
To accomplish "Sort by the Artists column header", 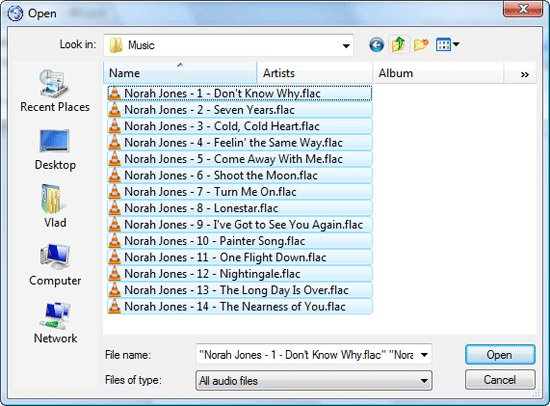I will click(315, 73).
